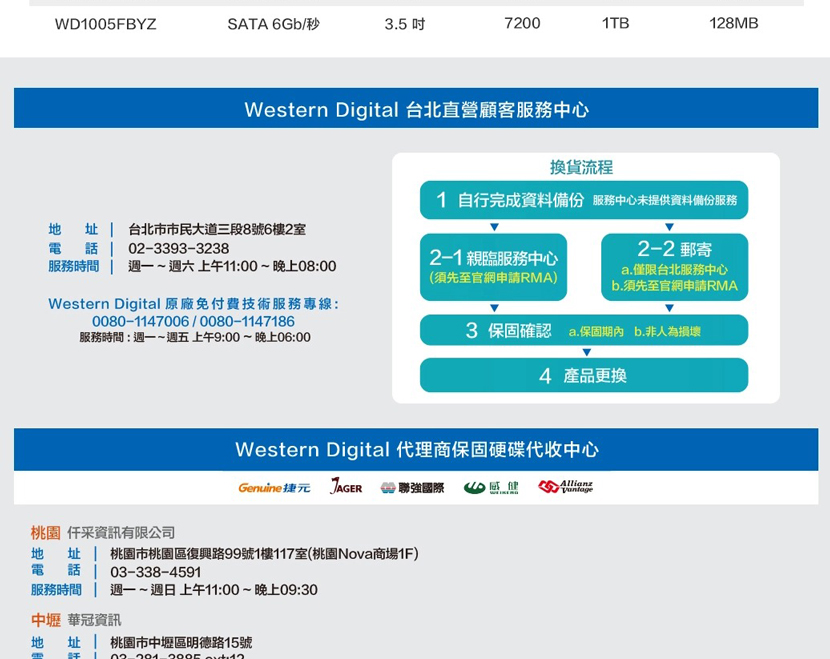This screenshot has height=659, width=830.
Task: Click 桃園 仟采資訊有限公司 heading
Action: pyautogui.click(x=103, y=532)
